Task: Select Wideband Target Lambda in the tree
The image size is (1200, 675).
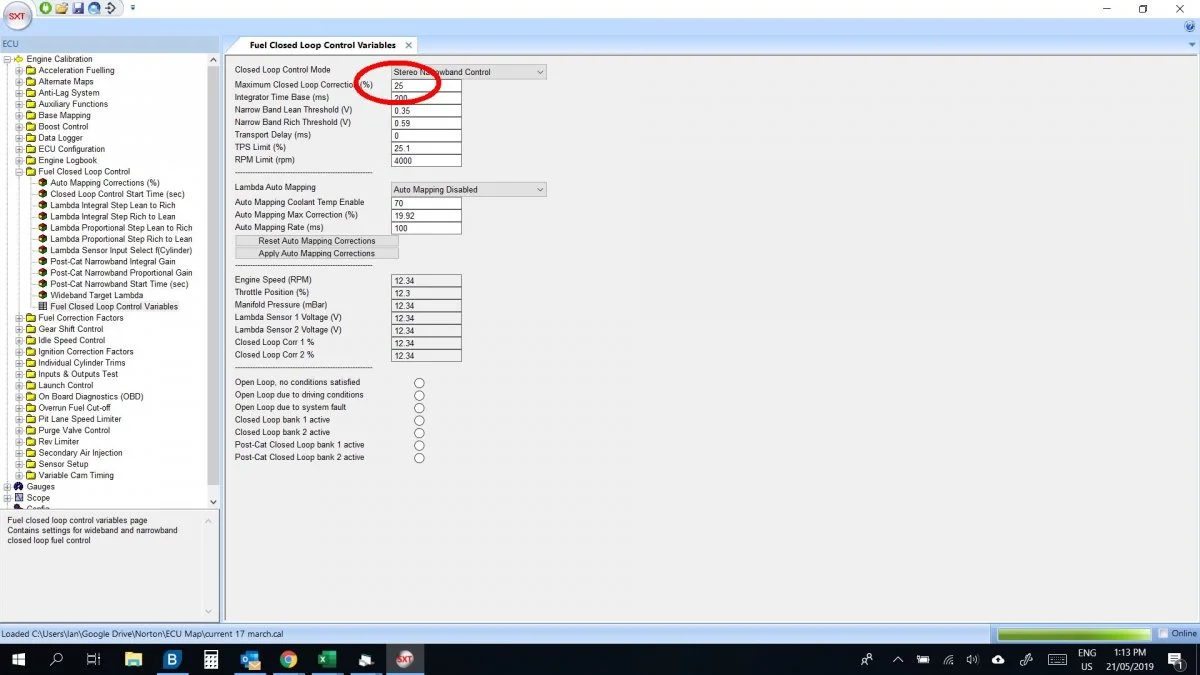Action: click(x=95, y=295)
